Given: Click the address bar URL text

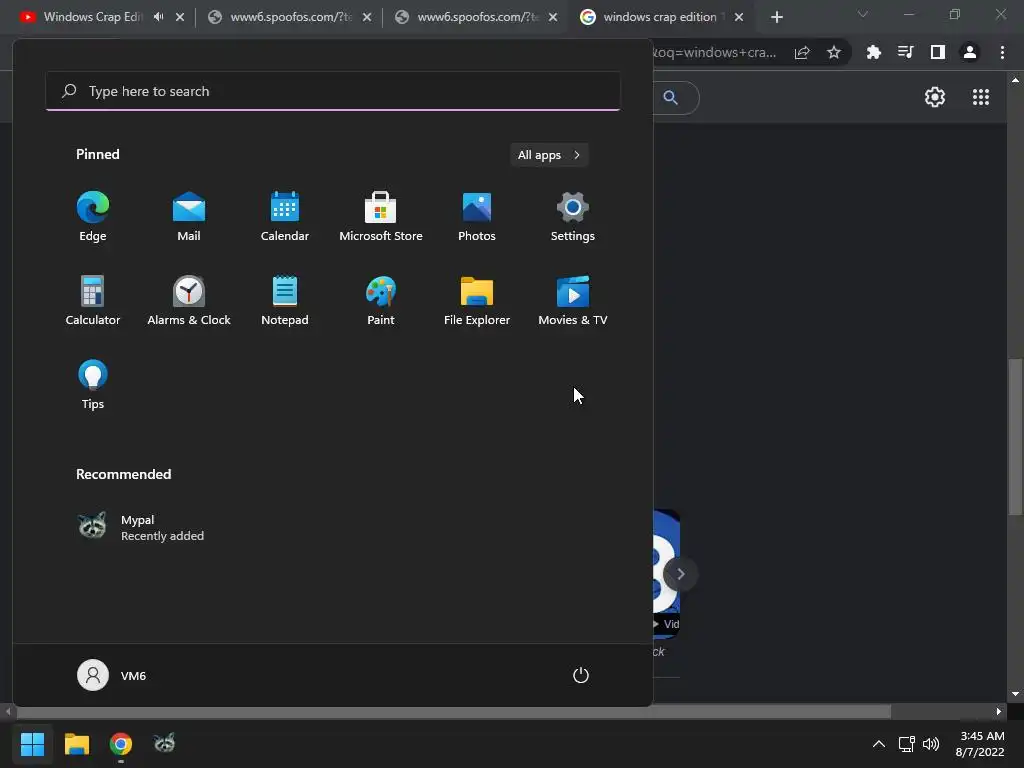Looking at the screenshot, I should pos(715,52).
